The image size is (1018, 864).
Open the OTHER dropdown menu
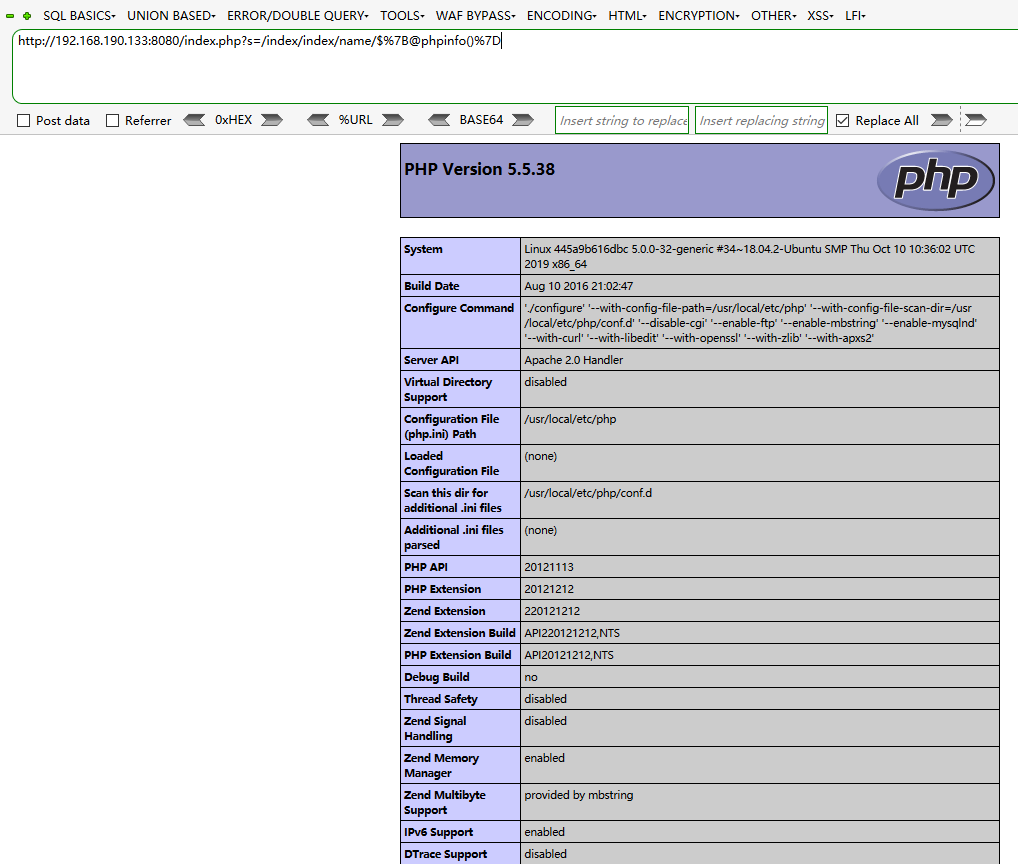pos(773,16)
